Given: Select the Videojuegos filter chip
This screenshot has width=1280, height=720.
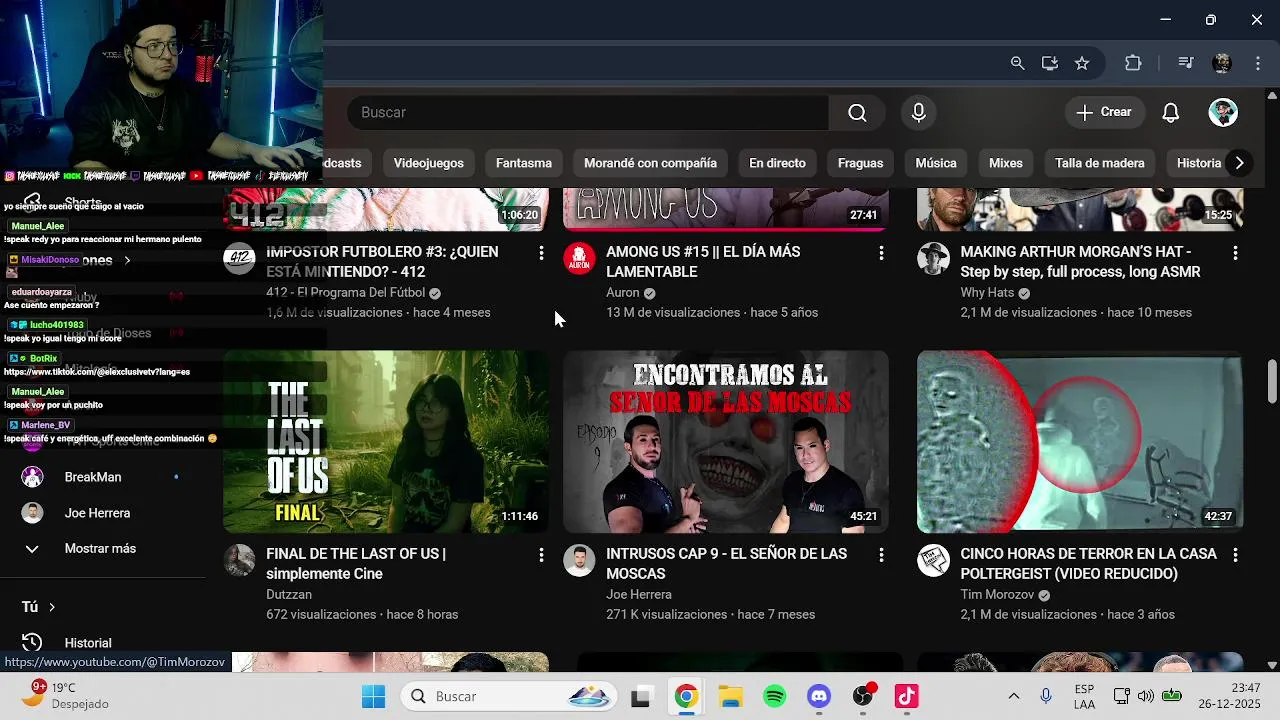Looking at the screenshot, I should (428, 163).
